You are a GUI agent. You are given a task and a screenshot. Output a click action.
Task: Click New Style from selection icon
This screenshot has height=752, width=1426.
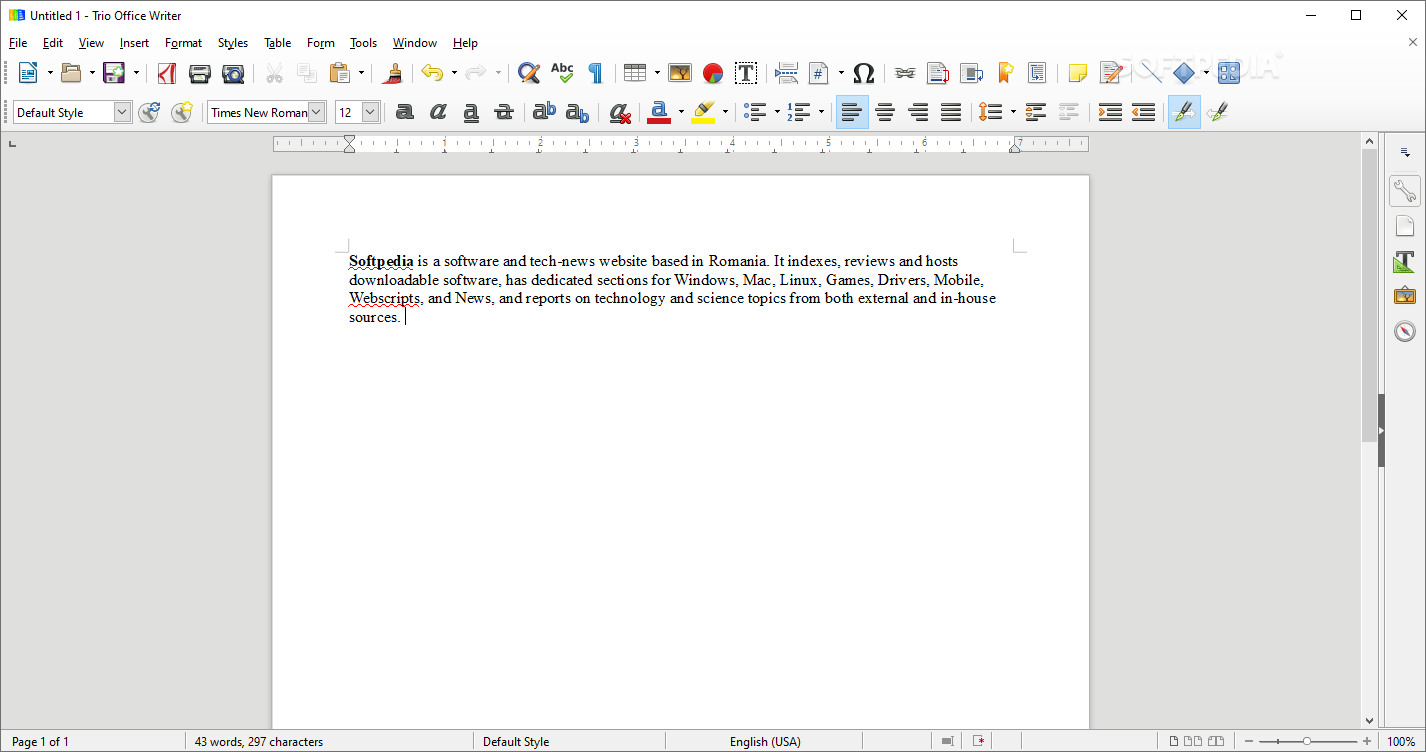point(181,112)
